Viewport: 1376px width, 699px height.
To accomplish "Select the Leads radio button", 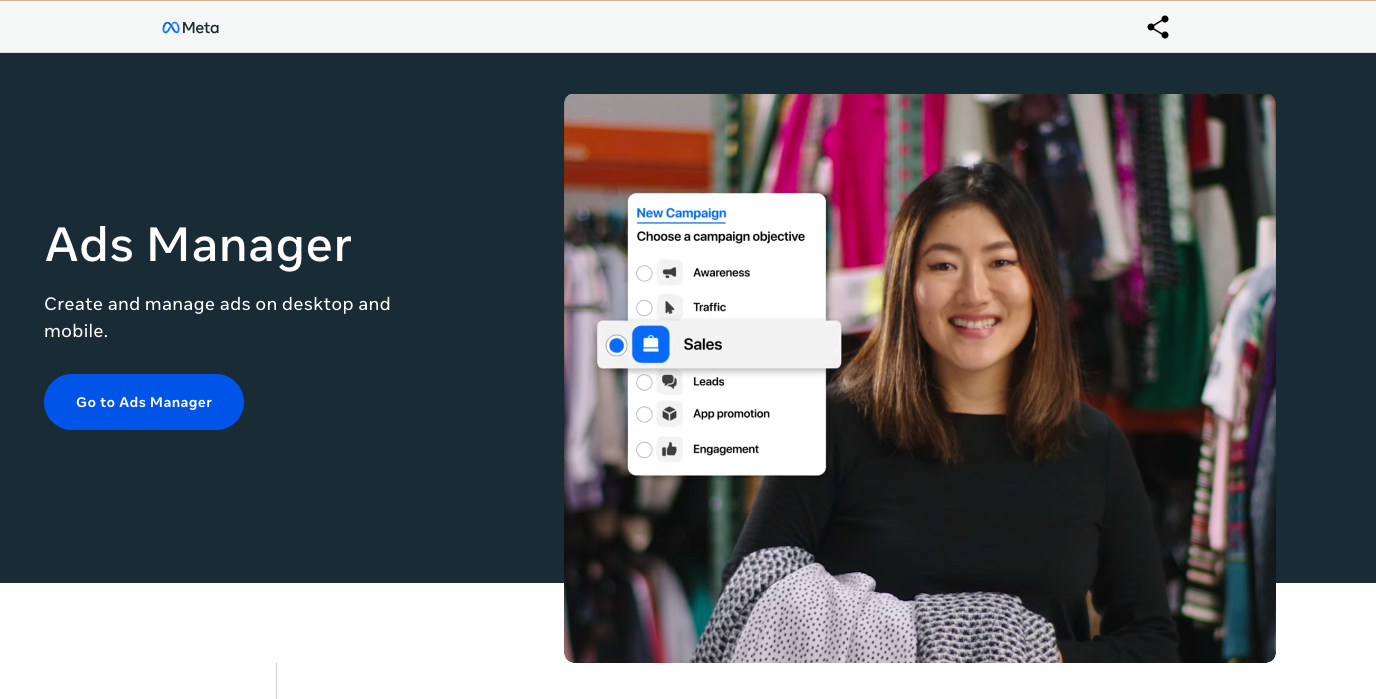I will pos(644,382).
